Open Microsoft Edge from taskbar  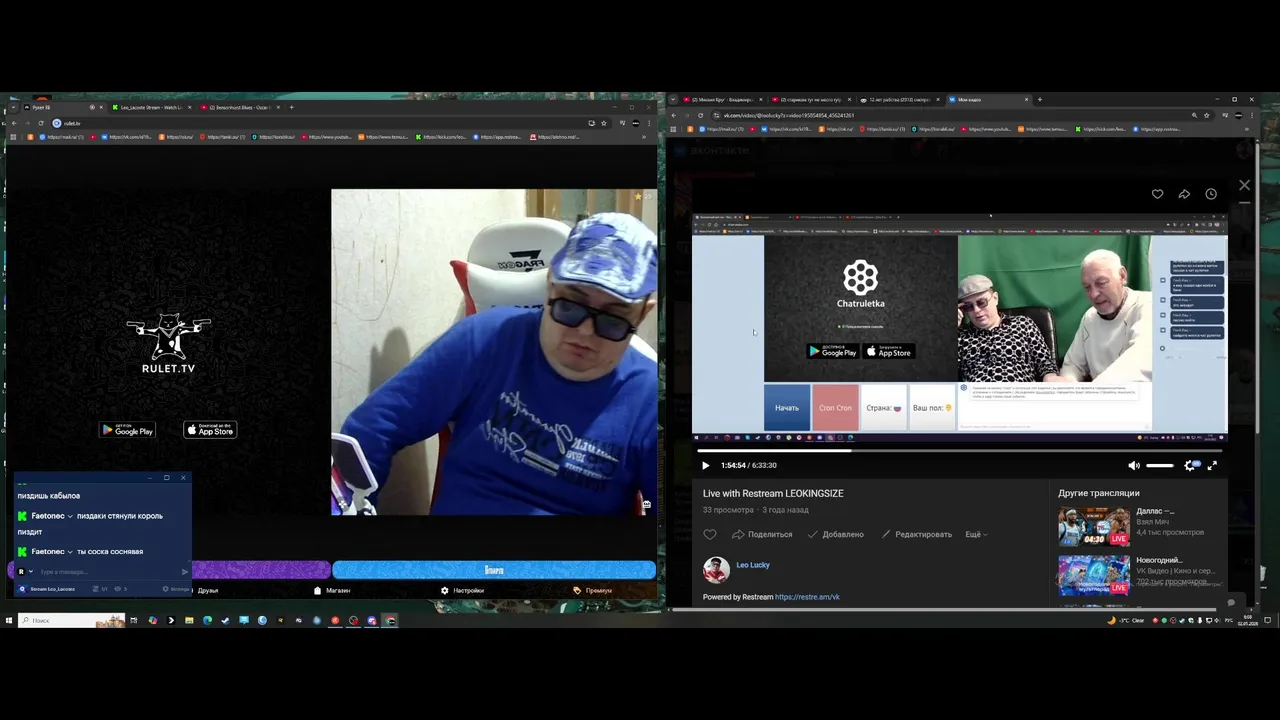207,621
